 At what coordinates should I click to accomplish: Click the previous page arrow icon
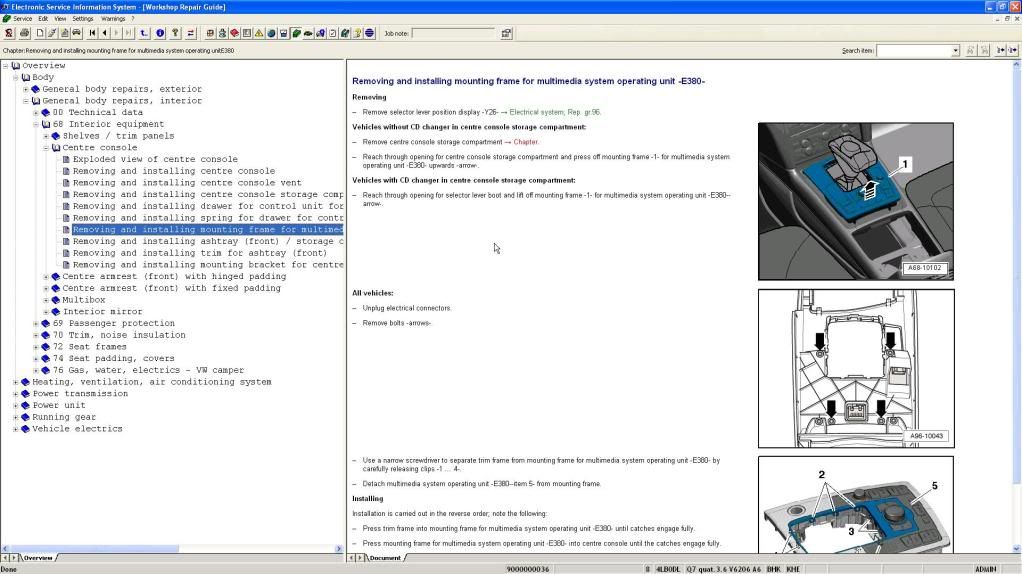point(105,33)
